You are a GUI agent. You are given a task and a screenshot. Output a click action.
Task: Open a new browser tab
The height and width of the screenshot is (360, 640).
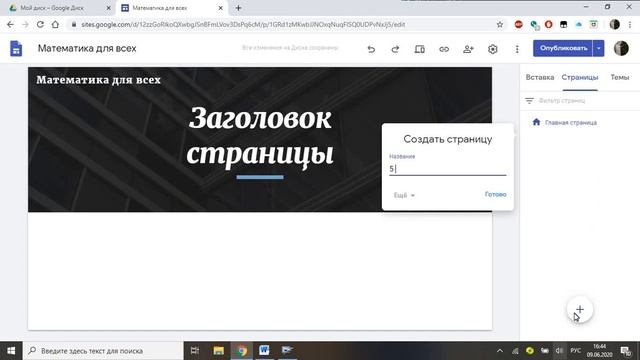(238, 8)
